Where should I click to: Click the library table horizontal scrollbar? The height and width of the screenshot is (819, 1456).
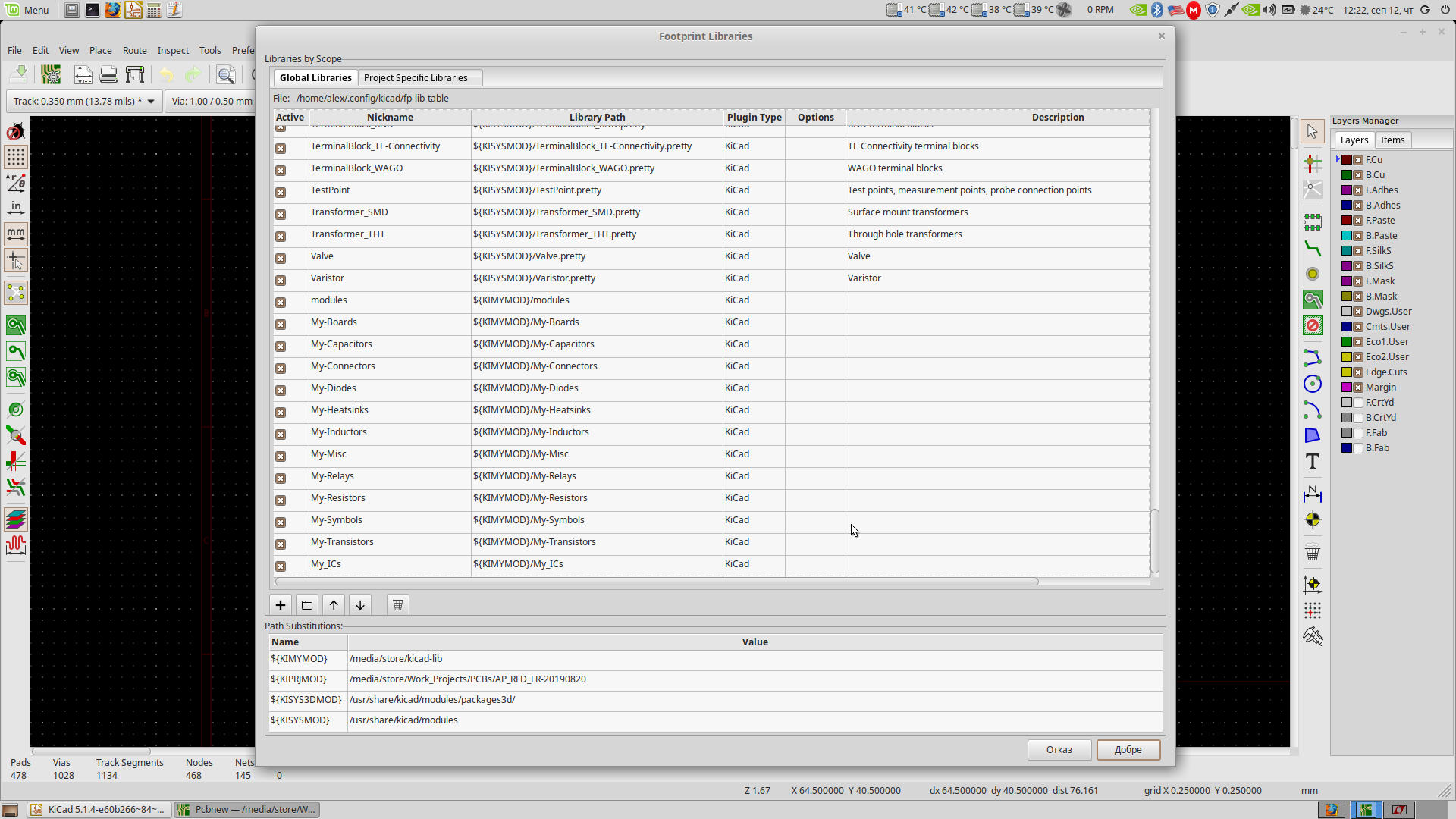657,582
